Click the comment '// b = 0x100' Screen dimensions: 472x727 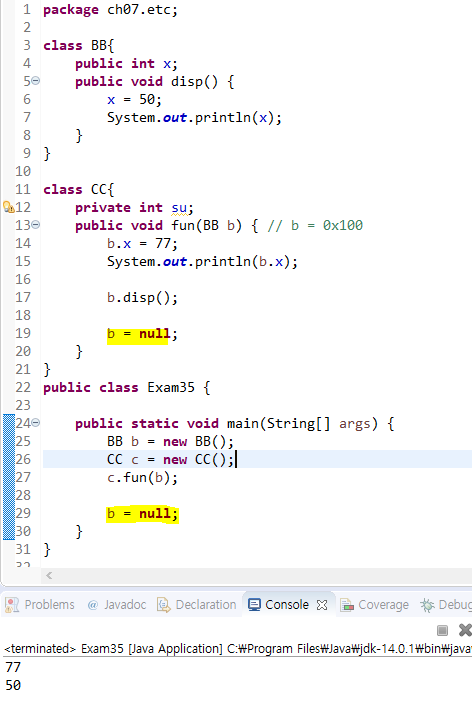315,225
